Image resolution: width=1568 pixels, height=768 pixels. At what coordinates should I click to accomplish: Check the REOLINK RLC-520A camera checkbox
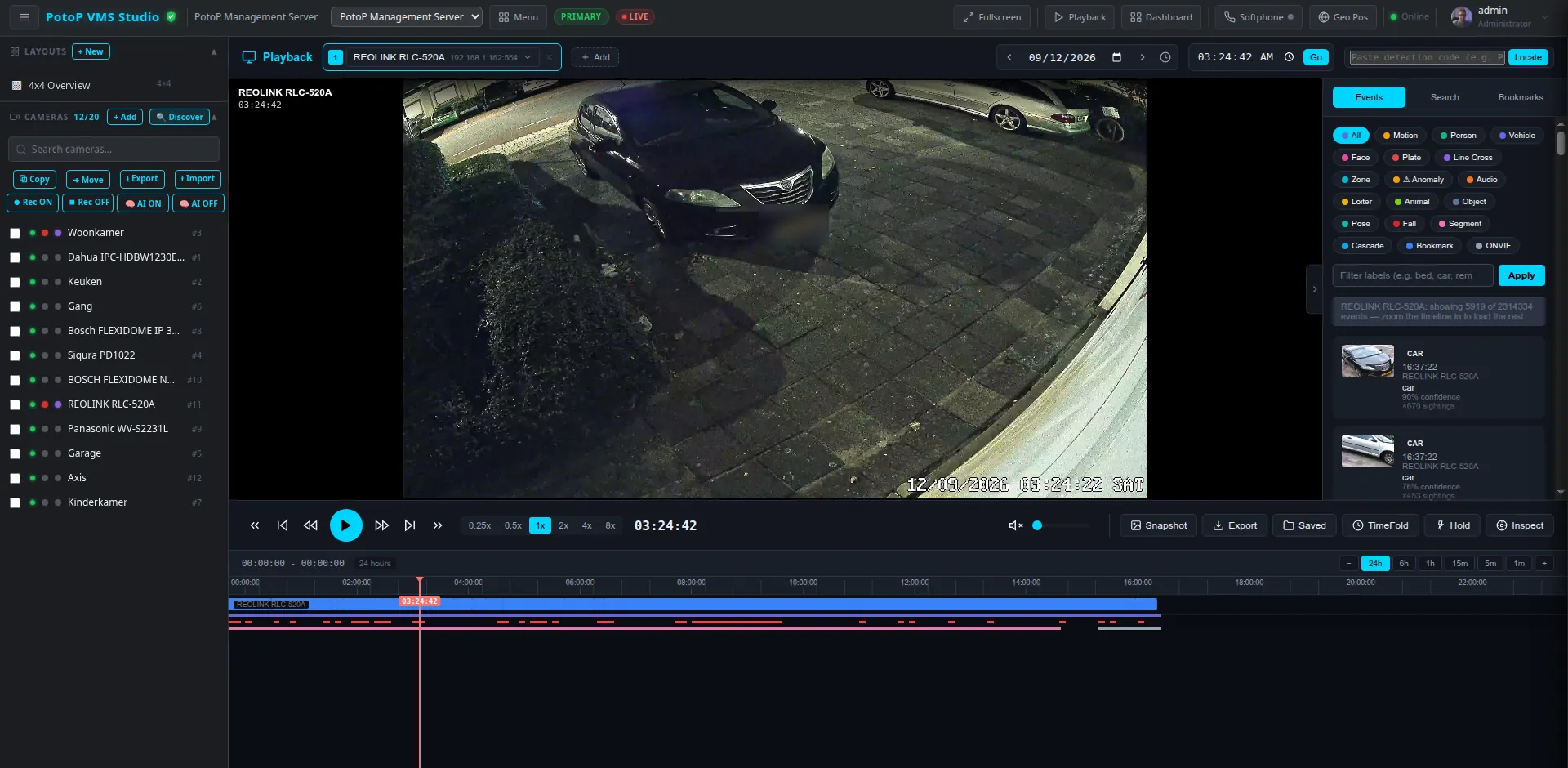(15, 404)
